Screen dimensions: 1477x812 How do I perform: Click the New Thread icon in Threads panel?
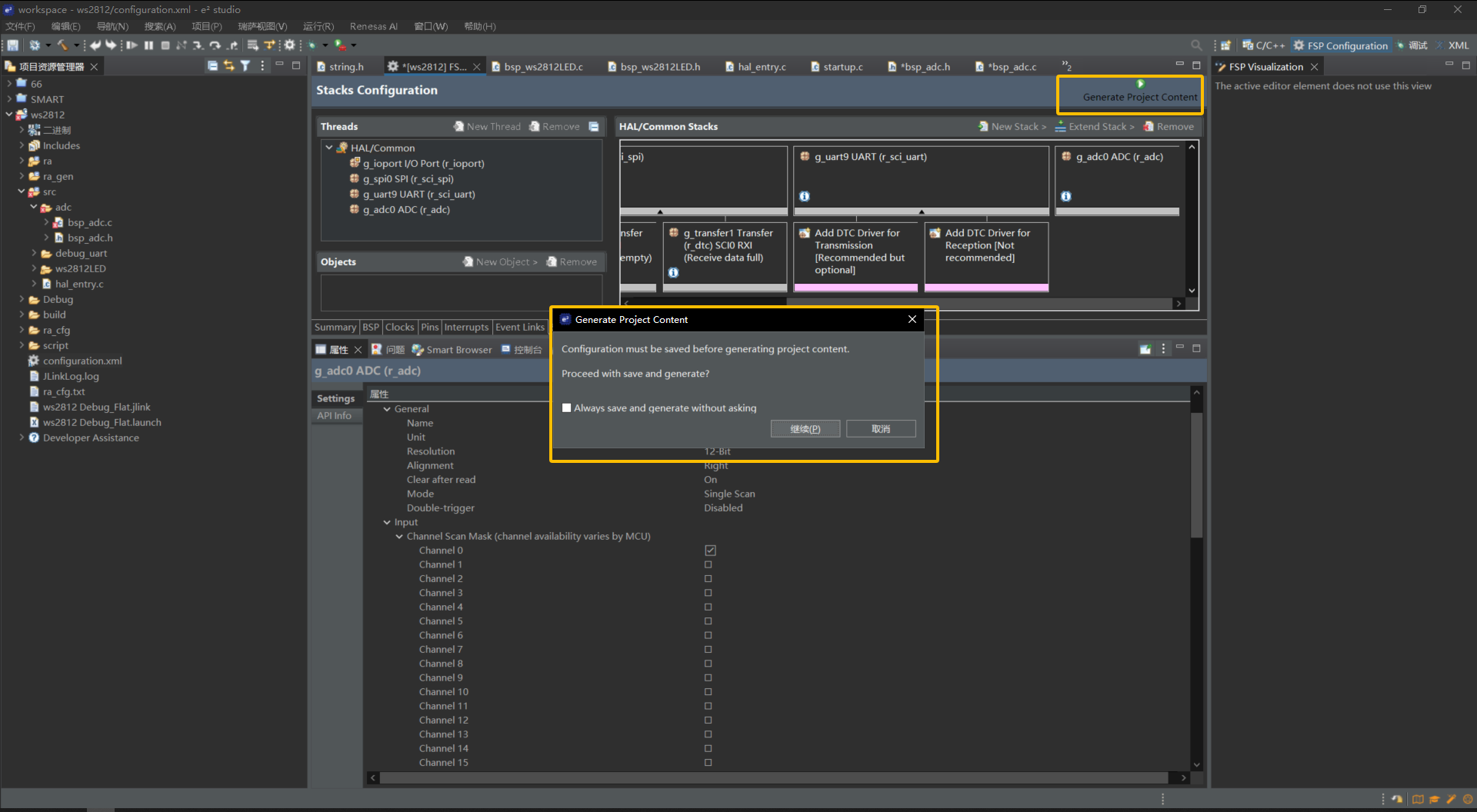tap(458, 126)
